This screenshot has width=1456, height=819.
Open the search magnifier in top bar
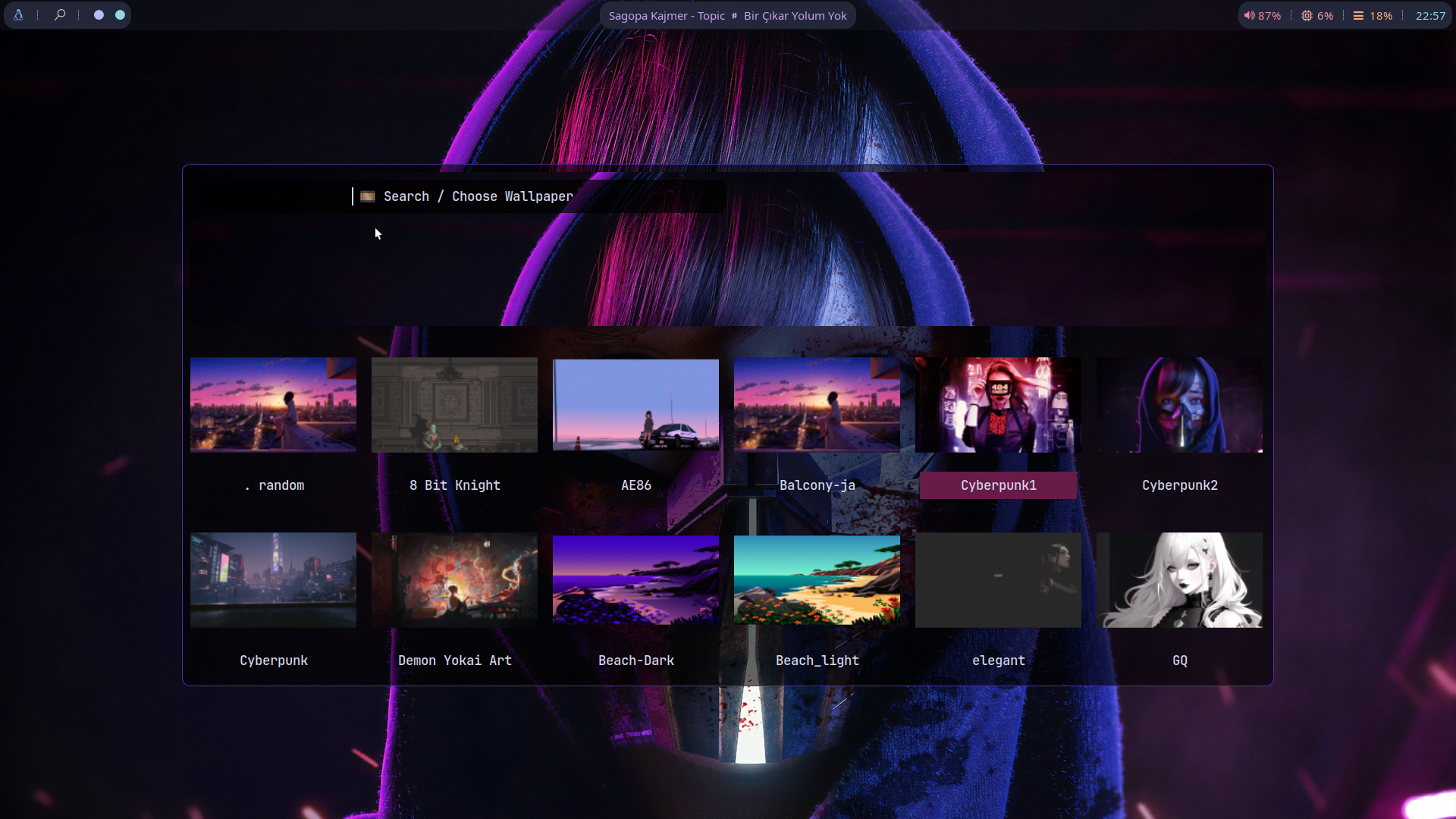point(60,15)
